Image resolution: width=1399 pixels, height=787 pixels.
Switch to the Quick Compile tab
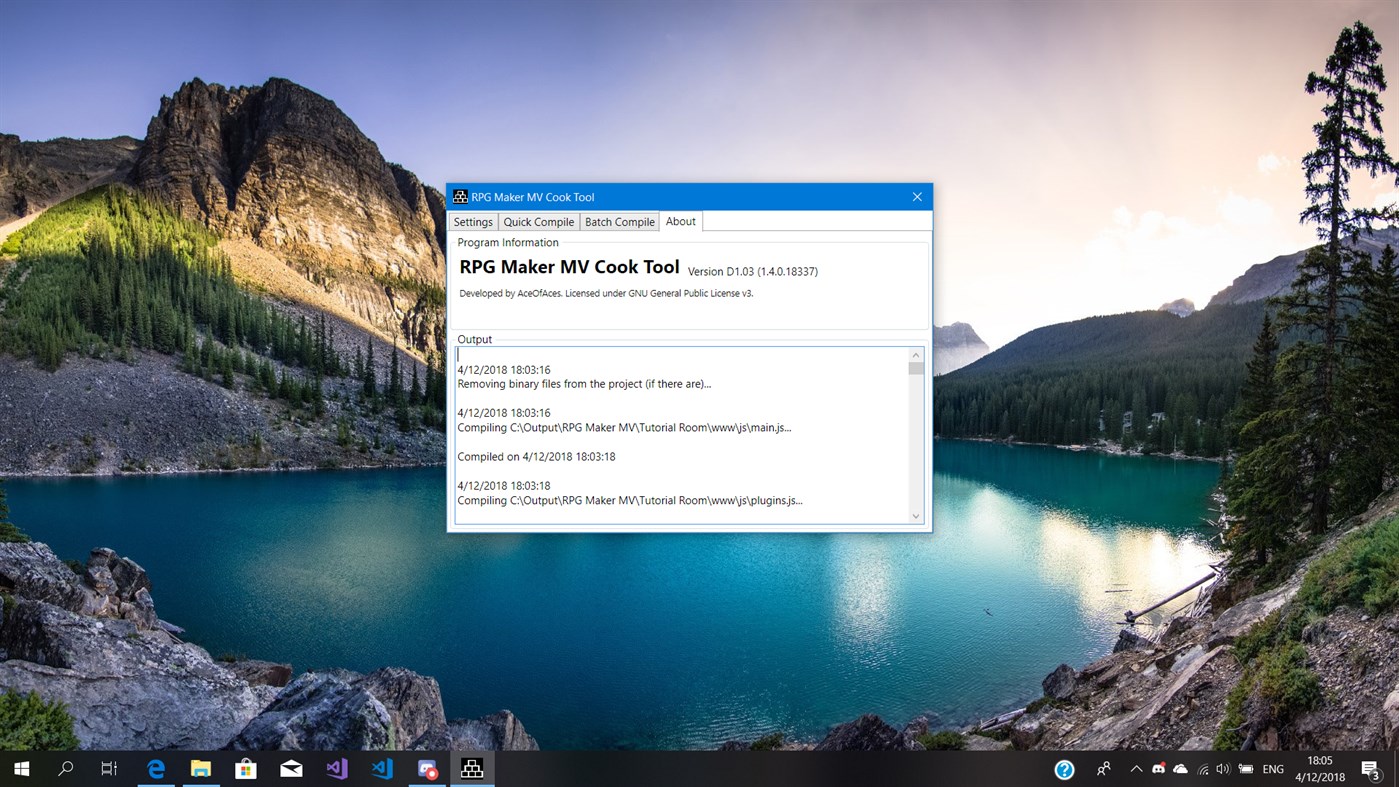click(539, 222)
